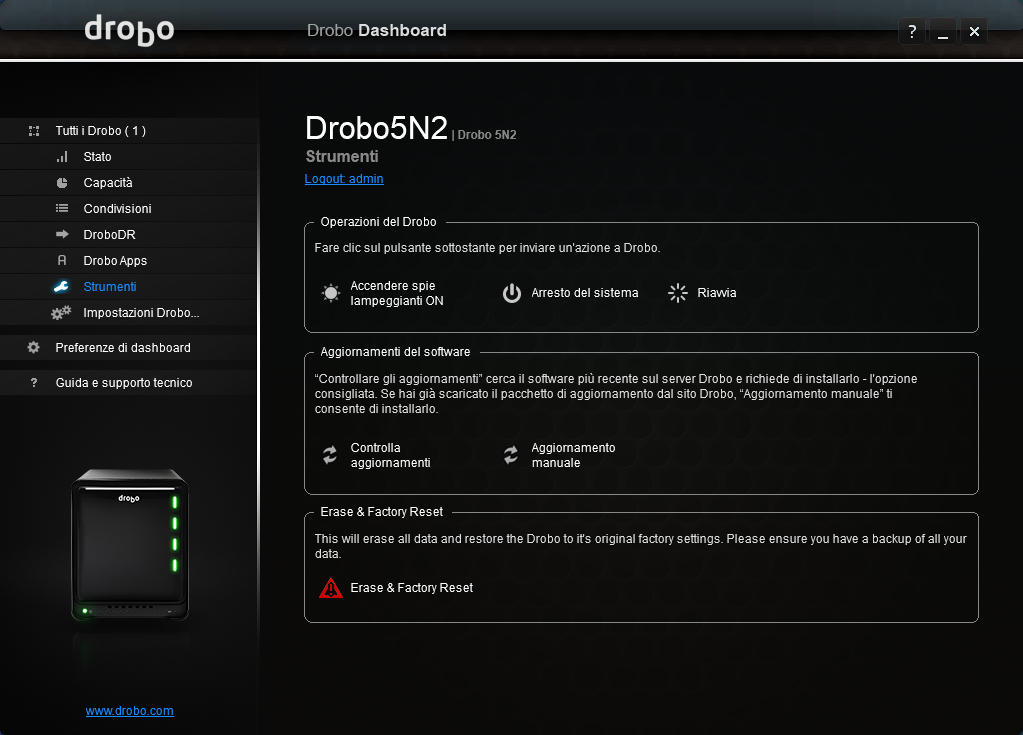Click the gear icon beside Preferenze di dashboard
The height and width of the screenshot is (735, 1023).
coord(34,348)
